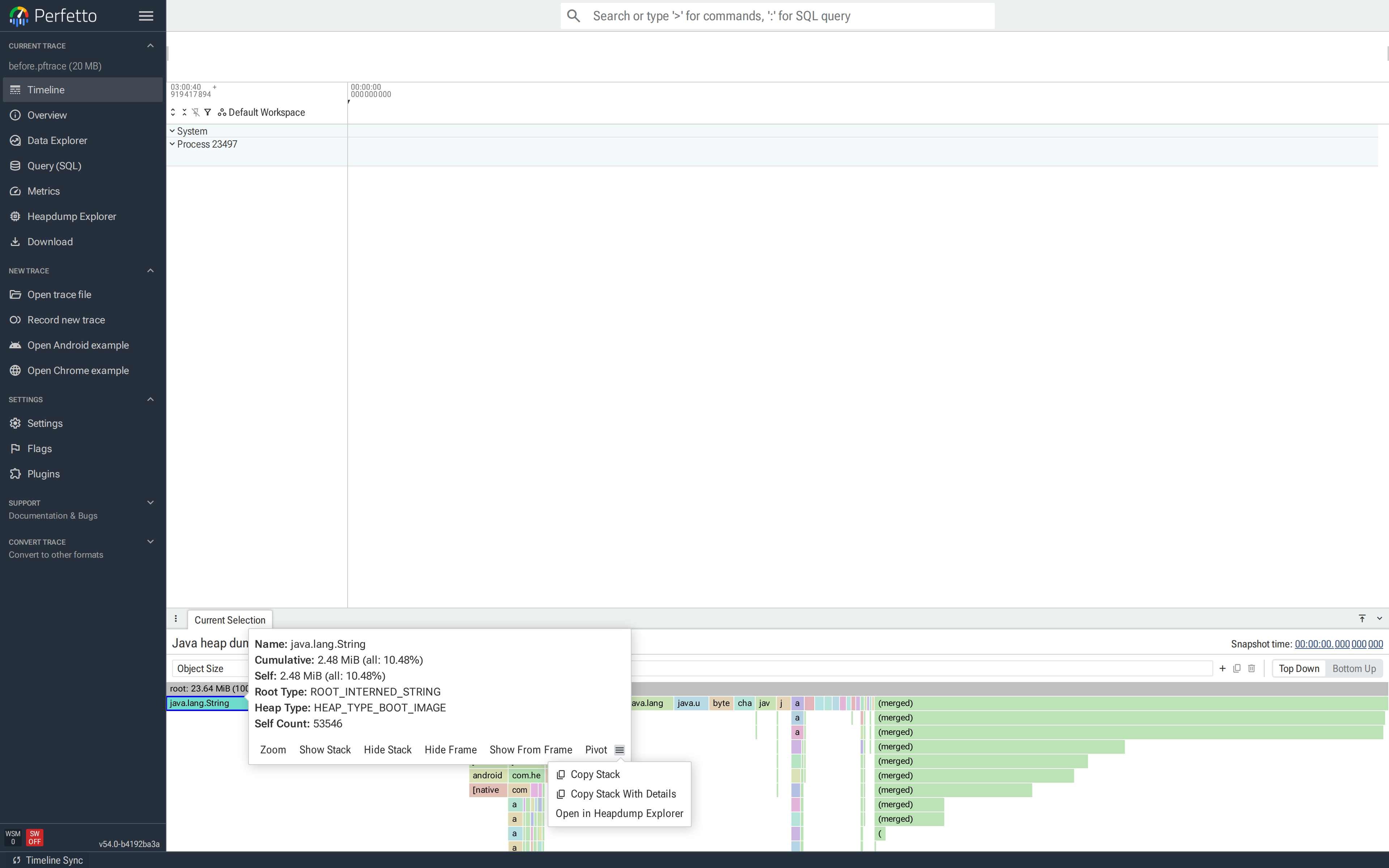Expand all tracks in the timeline

pos(173,112)
